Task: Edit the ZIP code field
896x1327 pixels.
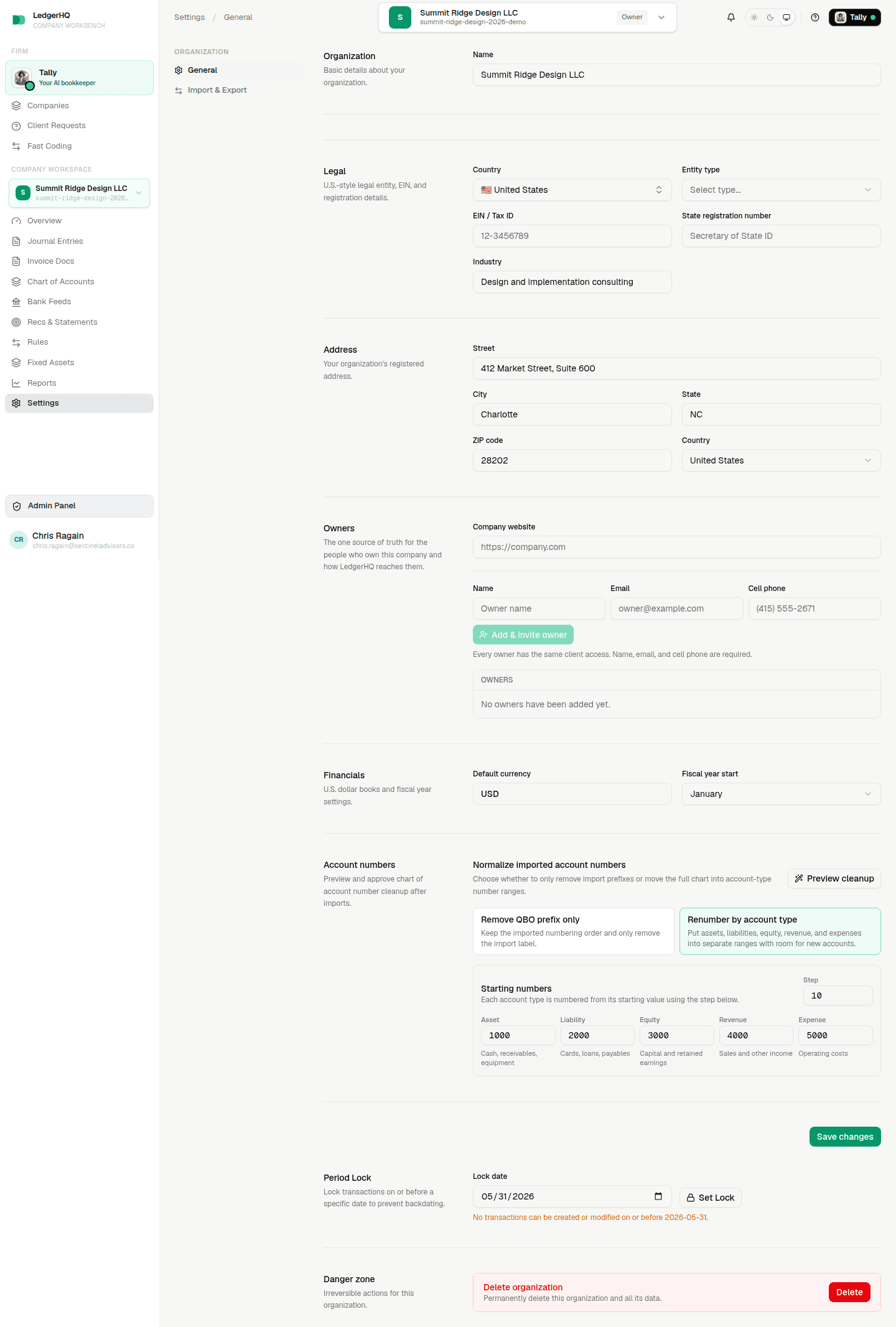Action: click(x=572, y=460)
